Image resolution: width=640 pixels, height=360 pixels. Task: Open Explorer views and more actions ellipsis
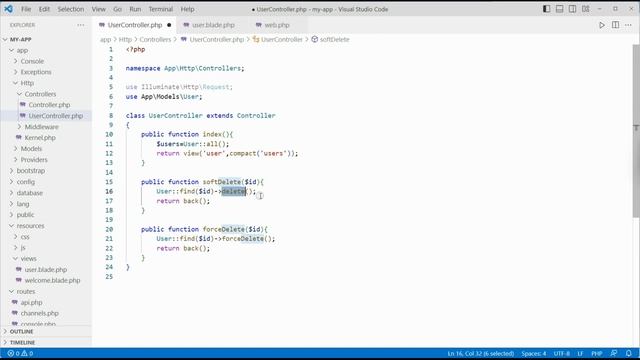[x=80, y=25]
